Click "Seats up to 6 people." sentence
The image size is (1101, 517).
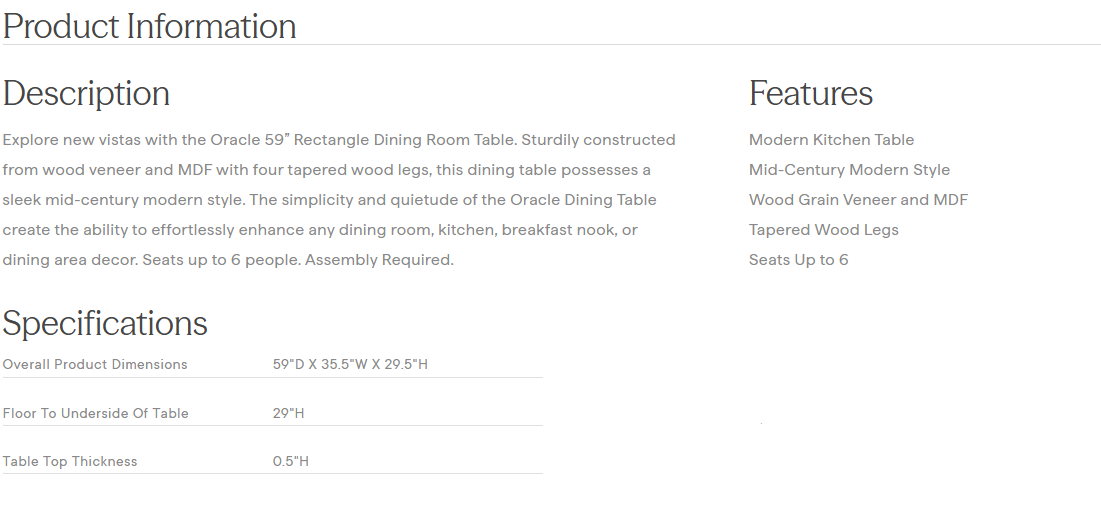[221, 260]
